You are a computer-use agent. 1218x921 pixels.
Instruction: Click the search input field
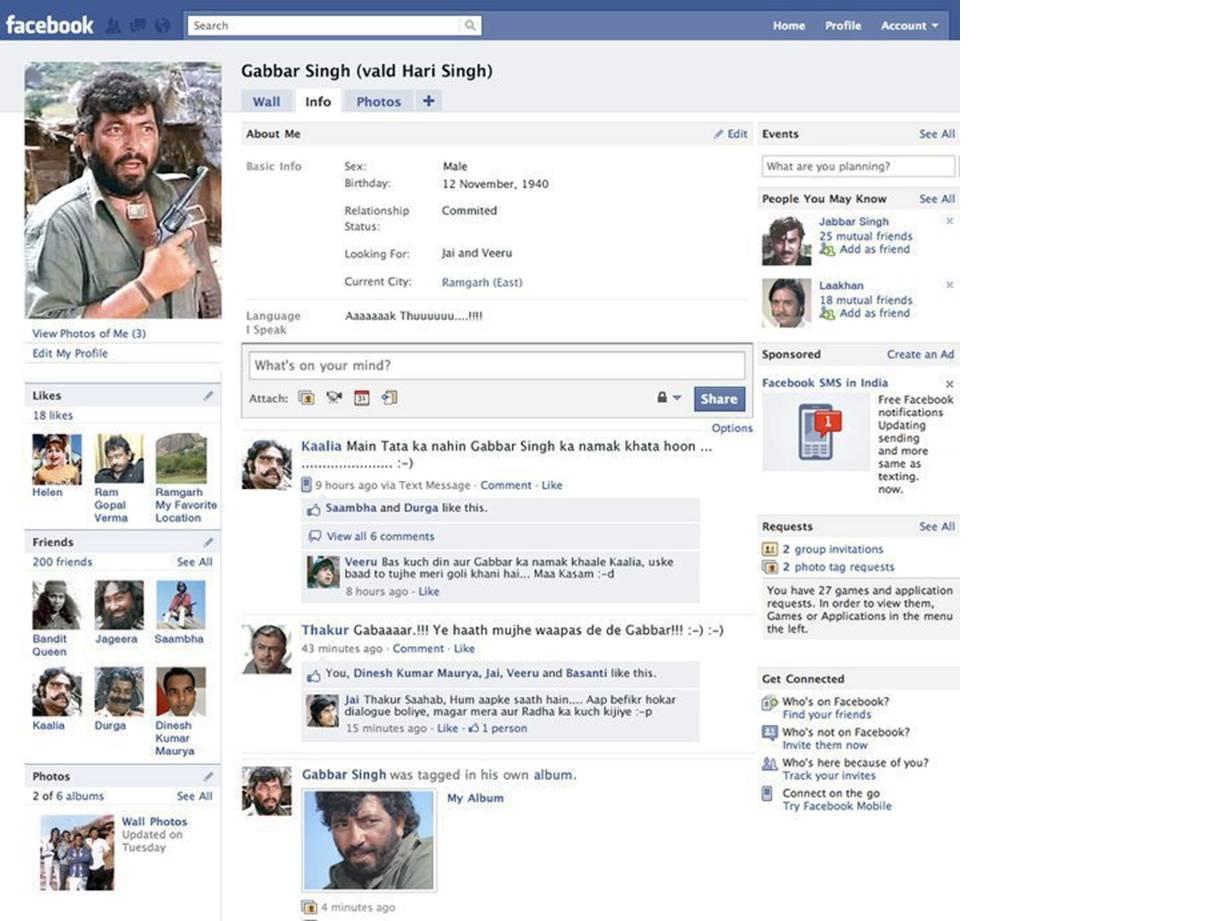324,26
